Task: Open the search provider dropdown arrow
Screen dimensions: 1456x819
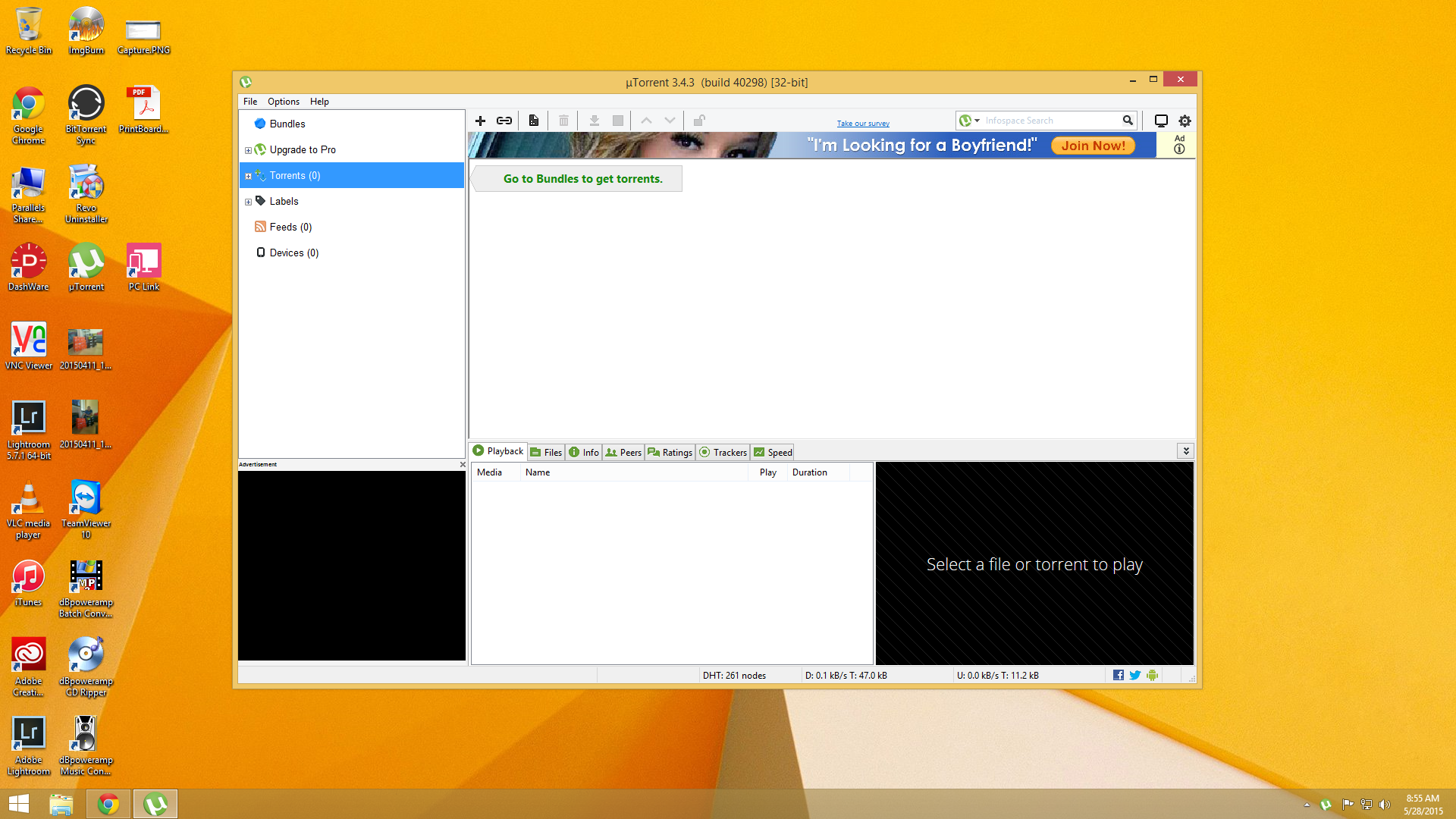Action: coord(977,121)
